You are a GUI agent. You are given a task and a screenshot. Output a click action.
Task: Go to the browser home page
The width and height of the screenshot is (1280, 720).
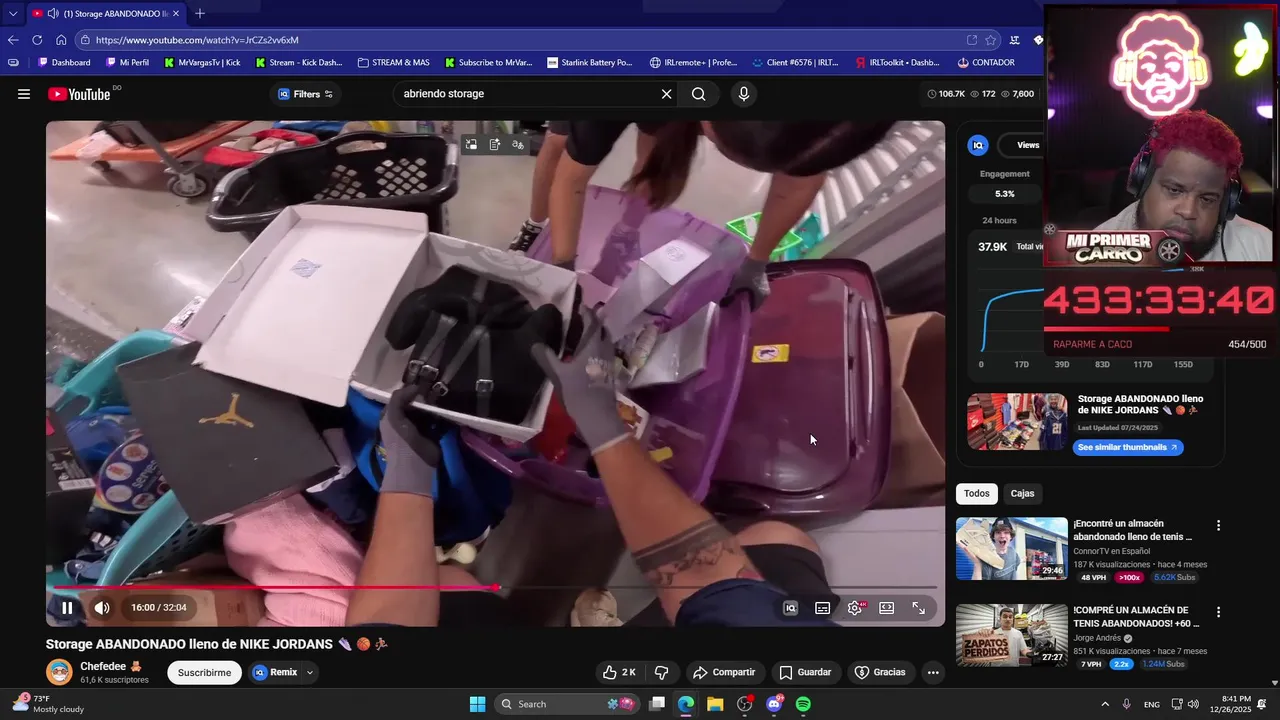point(61,40)
